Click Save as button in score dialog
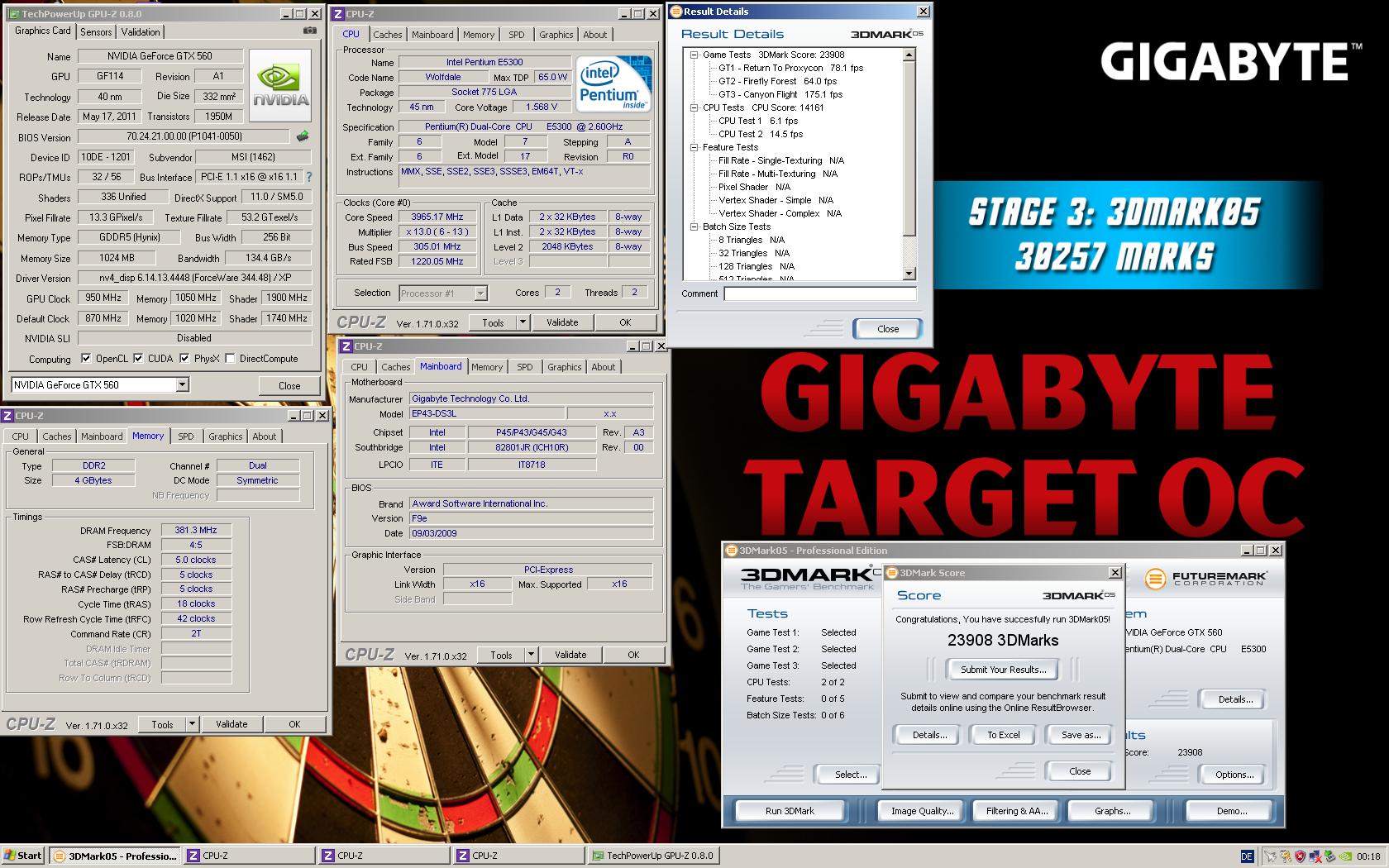 click(x=1081, y=735)
